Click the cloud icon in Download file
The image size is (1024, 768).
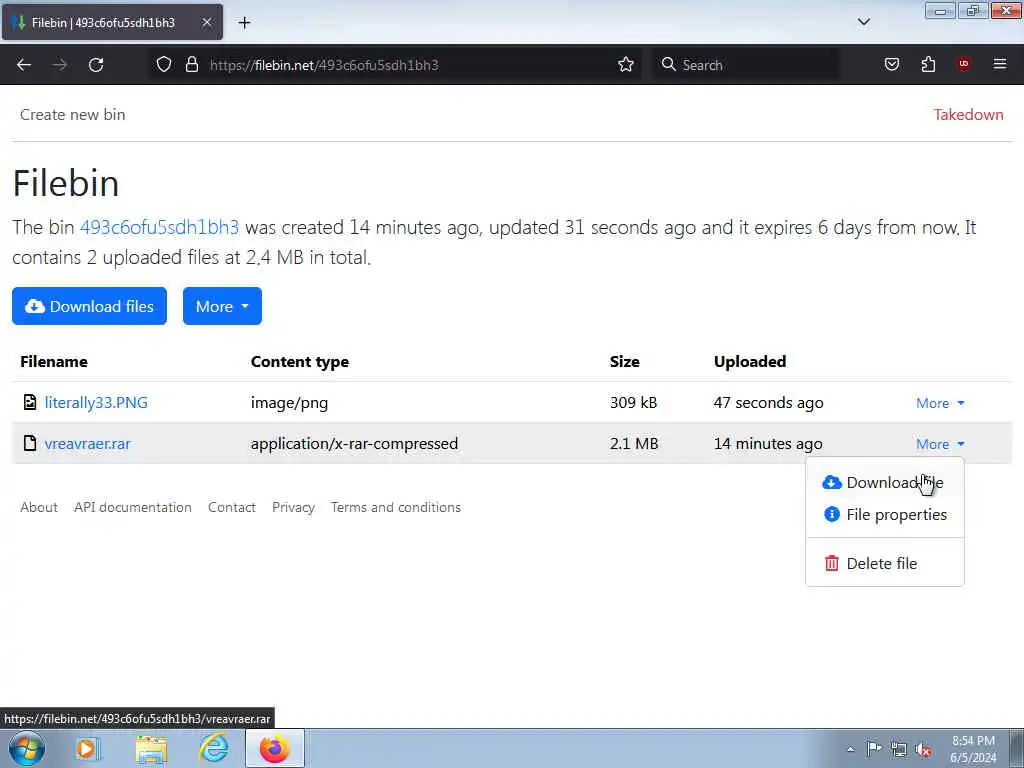[831, 483]
